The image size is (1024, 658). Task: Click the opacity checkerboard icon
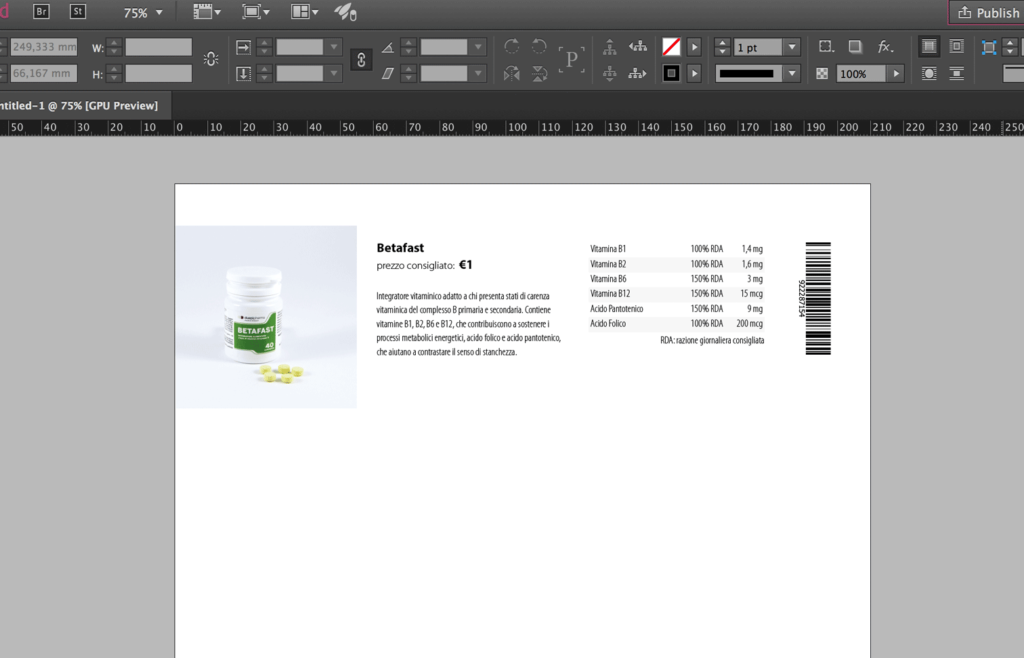pos(822,74)
